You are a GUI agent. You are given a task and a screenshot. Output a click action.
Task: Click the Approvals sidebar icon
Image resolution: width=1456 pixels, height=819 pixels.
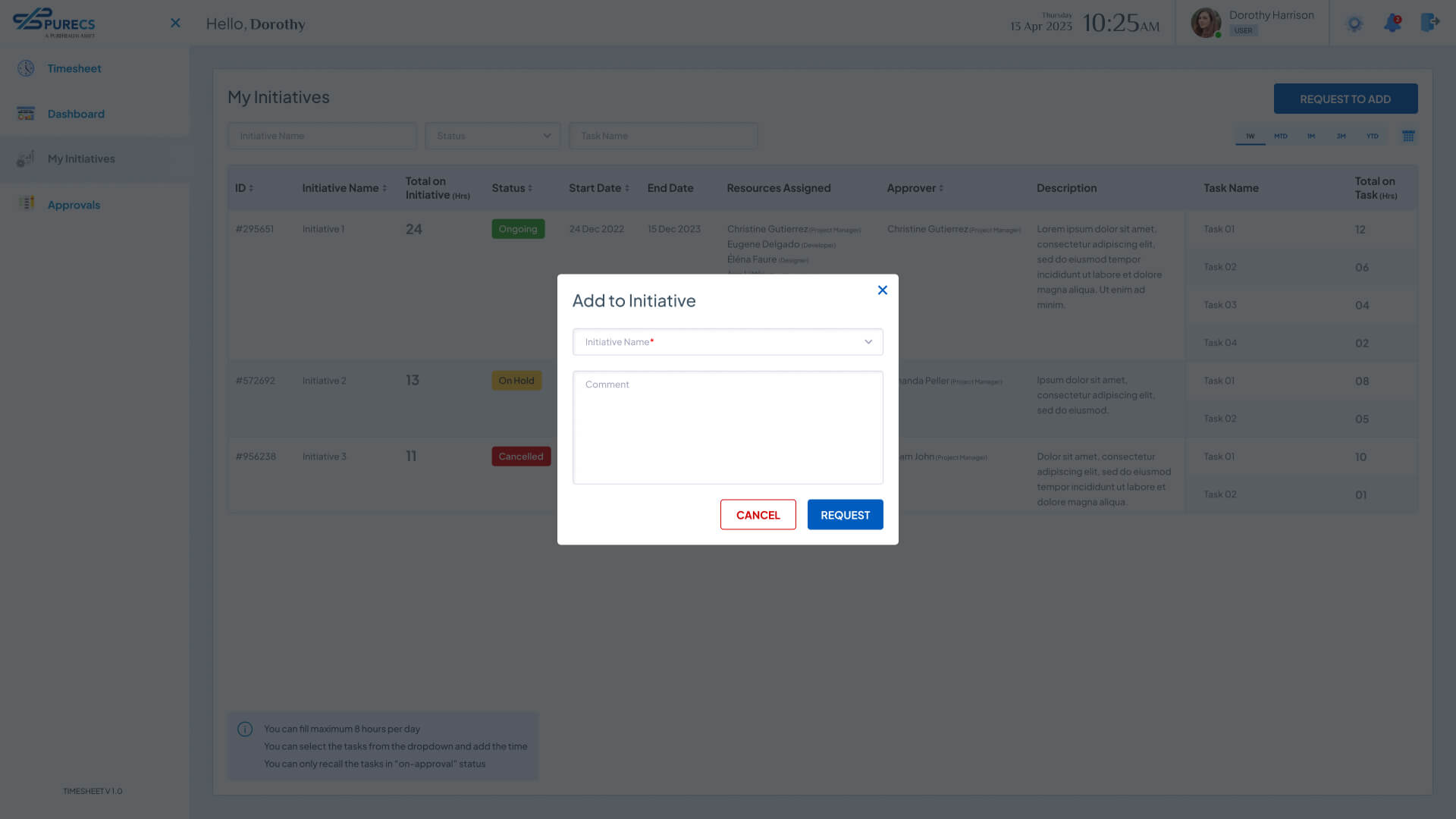tap(26, 204)
